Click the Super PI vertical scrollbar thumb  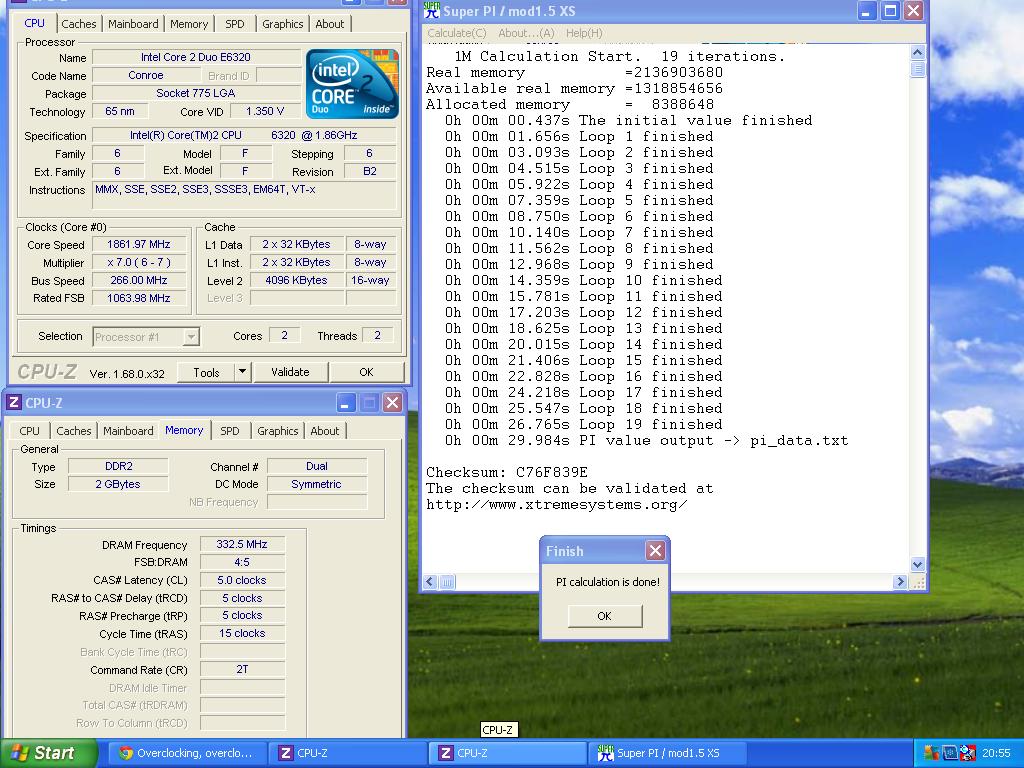[918, 69]
